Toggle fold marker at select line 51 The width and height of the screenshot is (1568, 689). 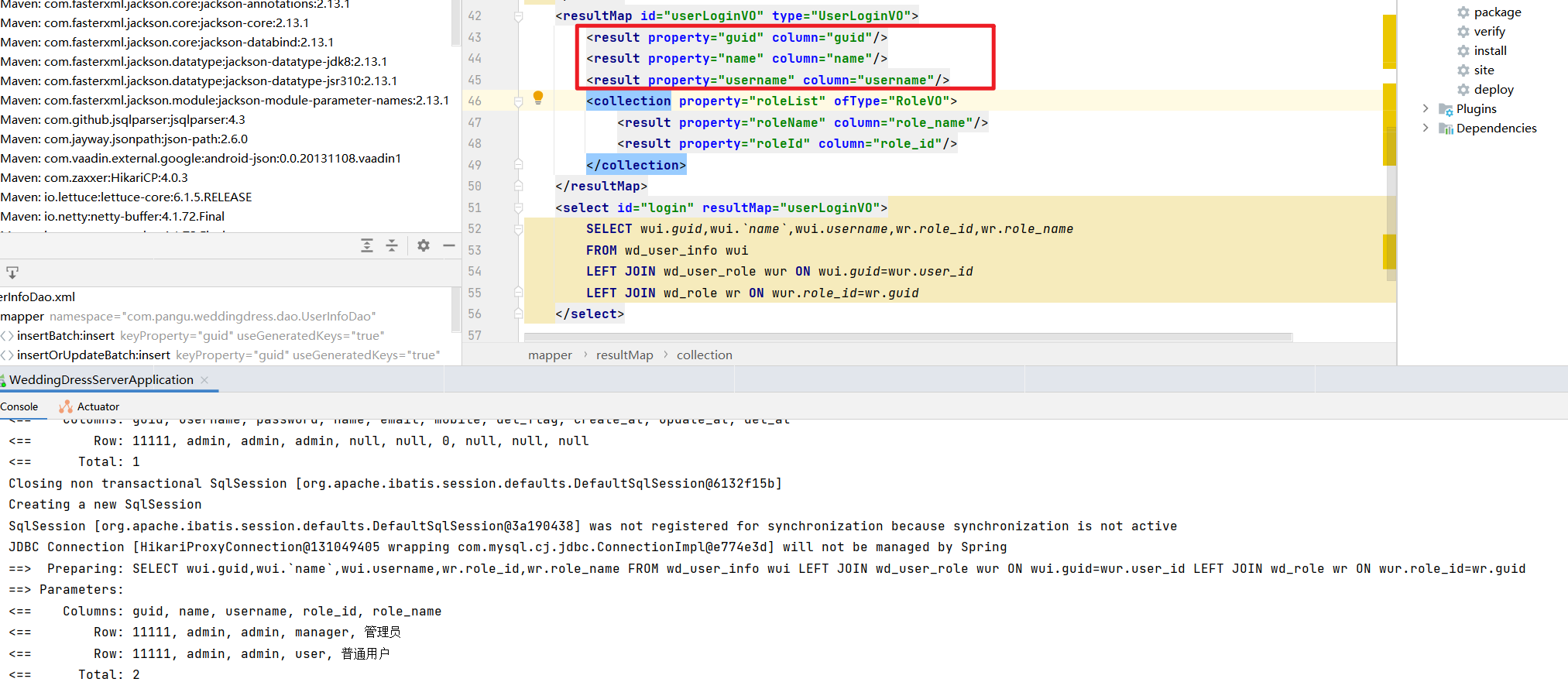[519, 208]
